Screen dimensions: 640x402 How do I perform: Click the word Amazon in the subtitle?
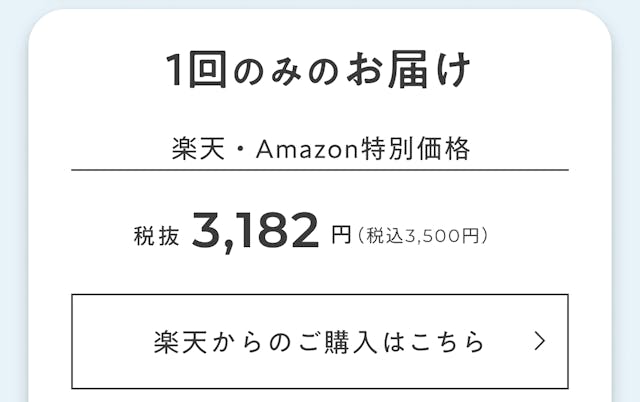pyautogui.click(x=305, y=150)
